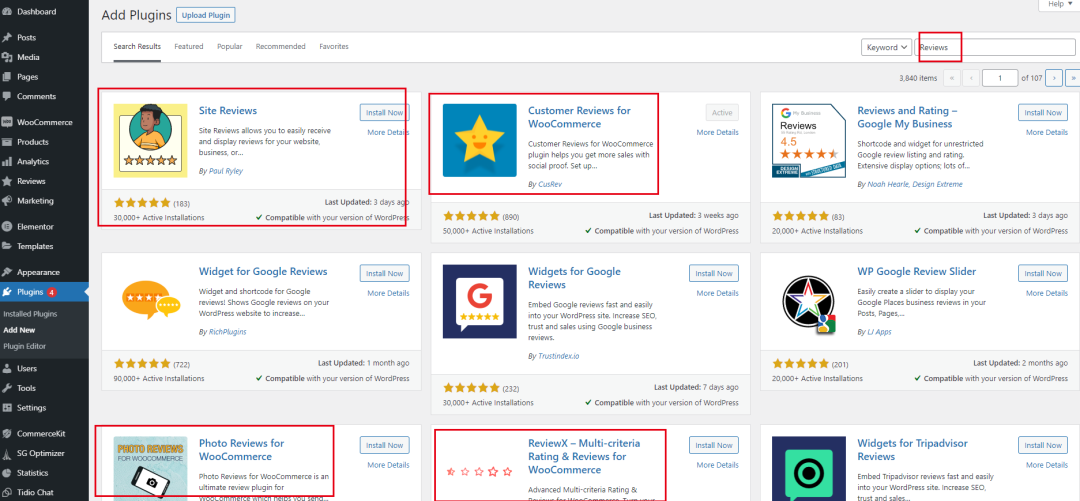The height and width of the screenshot is (501, 1080).
Task: Install the Site Reviews plugin
Action: click(x=384, y=113)
